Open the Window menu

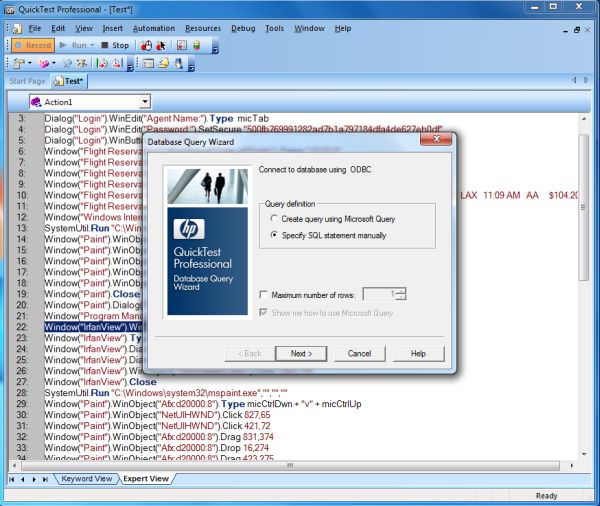[309, 29]
